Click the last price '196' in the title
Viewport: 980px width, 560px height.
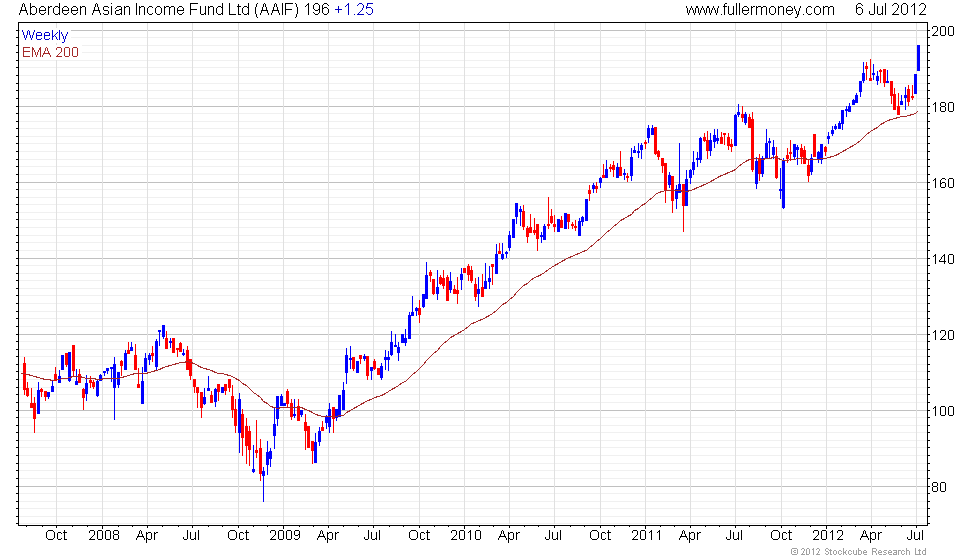(x=317, y=10)
